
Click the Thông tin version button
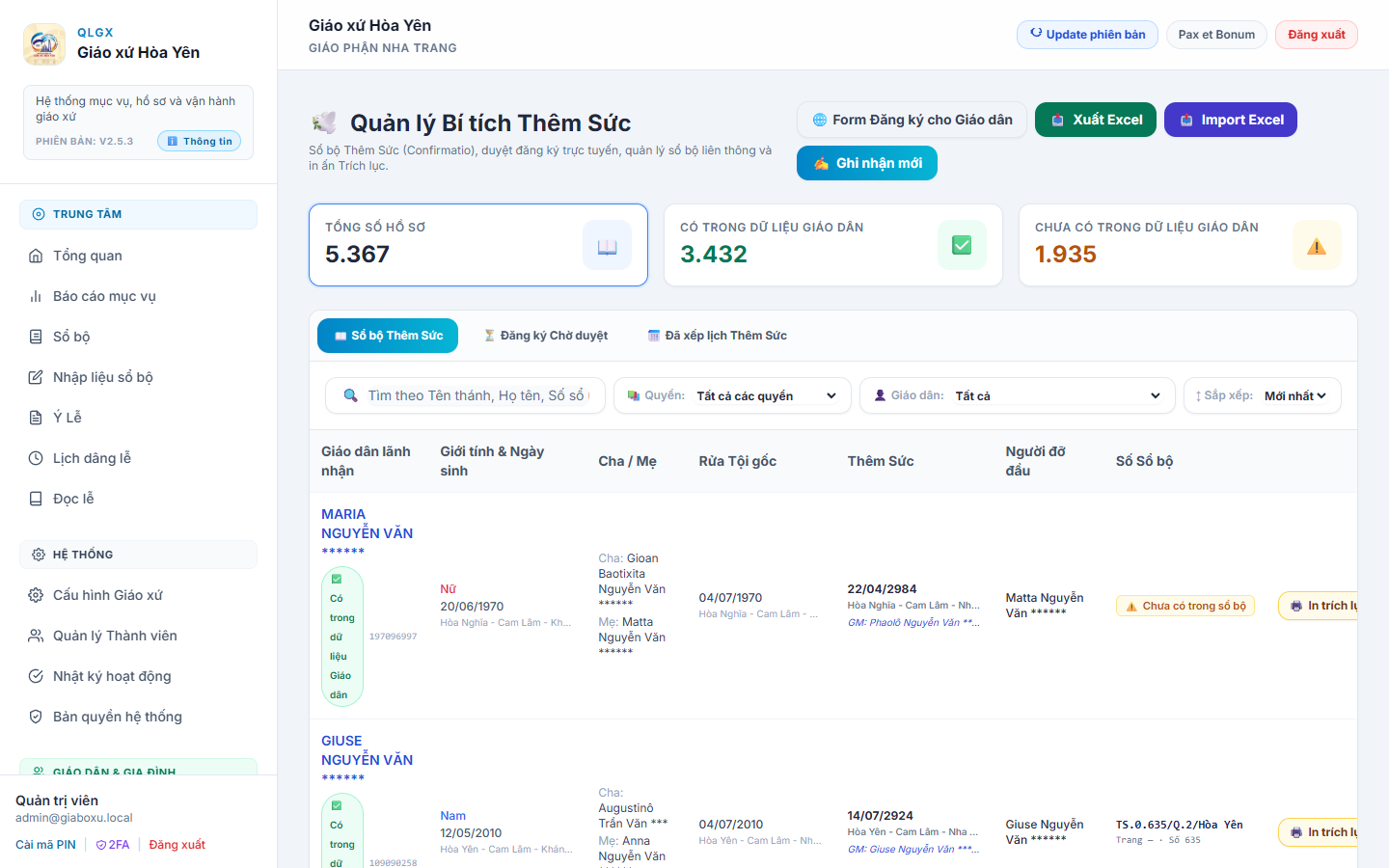(200, 141)
